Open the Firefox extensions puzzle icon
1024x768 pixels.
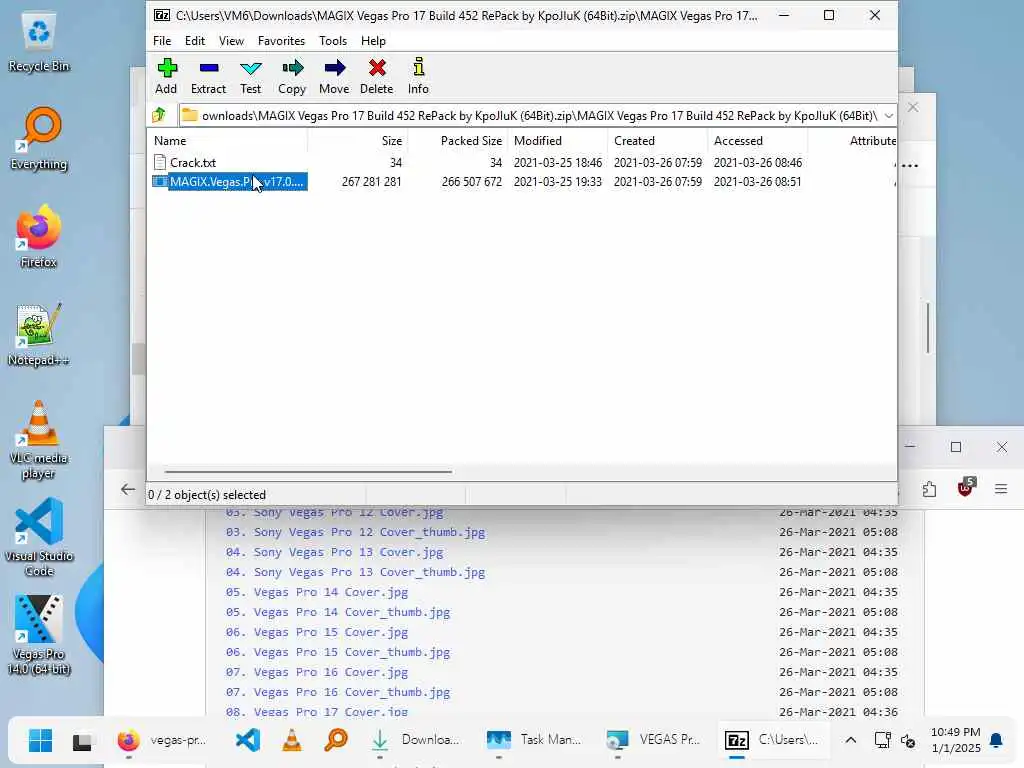point(929,488)
